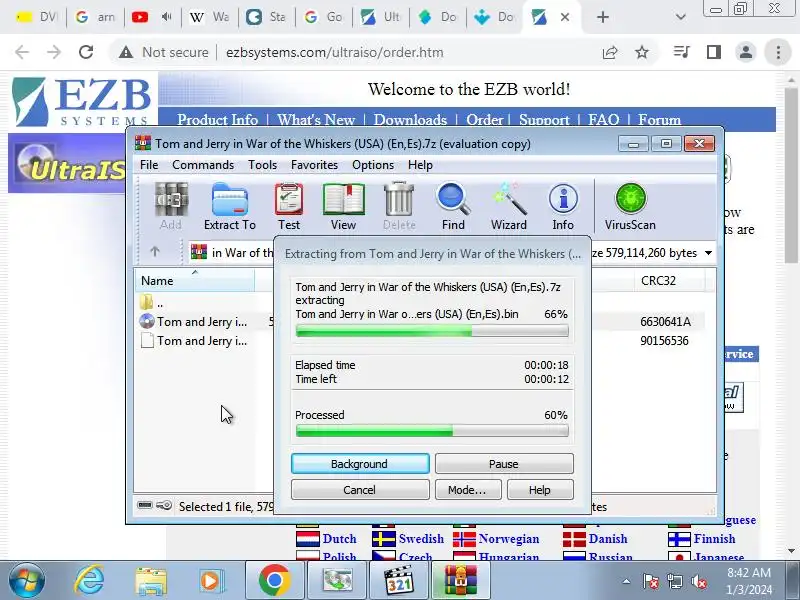Screen dimensions: 800x600
Task: Click the Finnish language link
Action: (x=714, y=539)
